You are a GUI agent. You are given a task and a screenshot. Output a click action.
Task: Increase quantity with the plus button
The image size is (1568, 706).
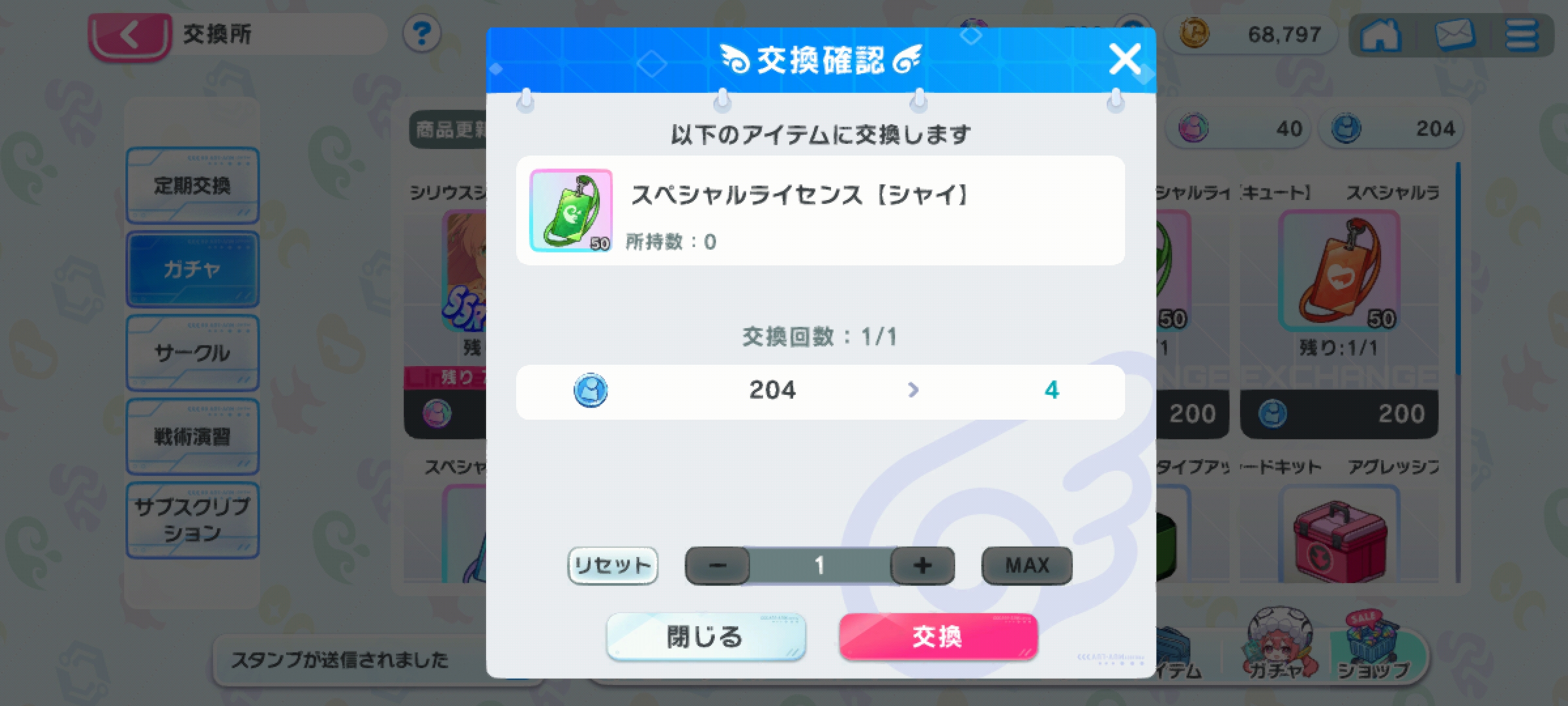(x=923, y=565)
